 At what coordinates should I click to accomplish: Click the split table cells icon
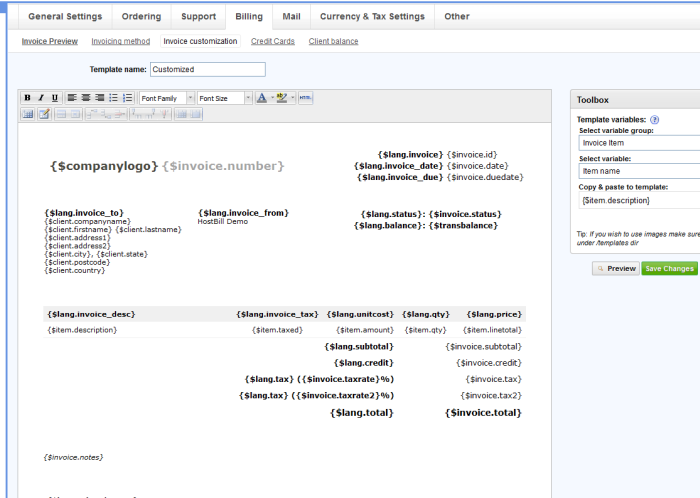click(181, 114)
